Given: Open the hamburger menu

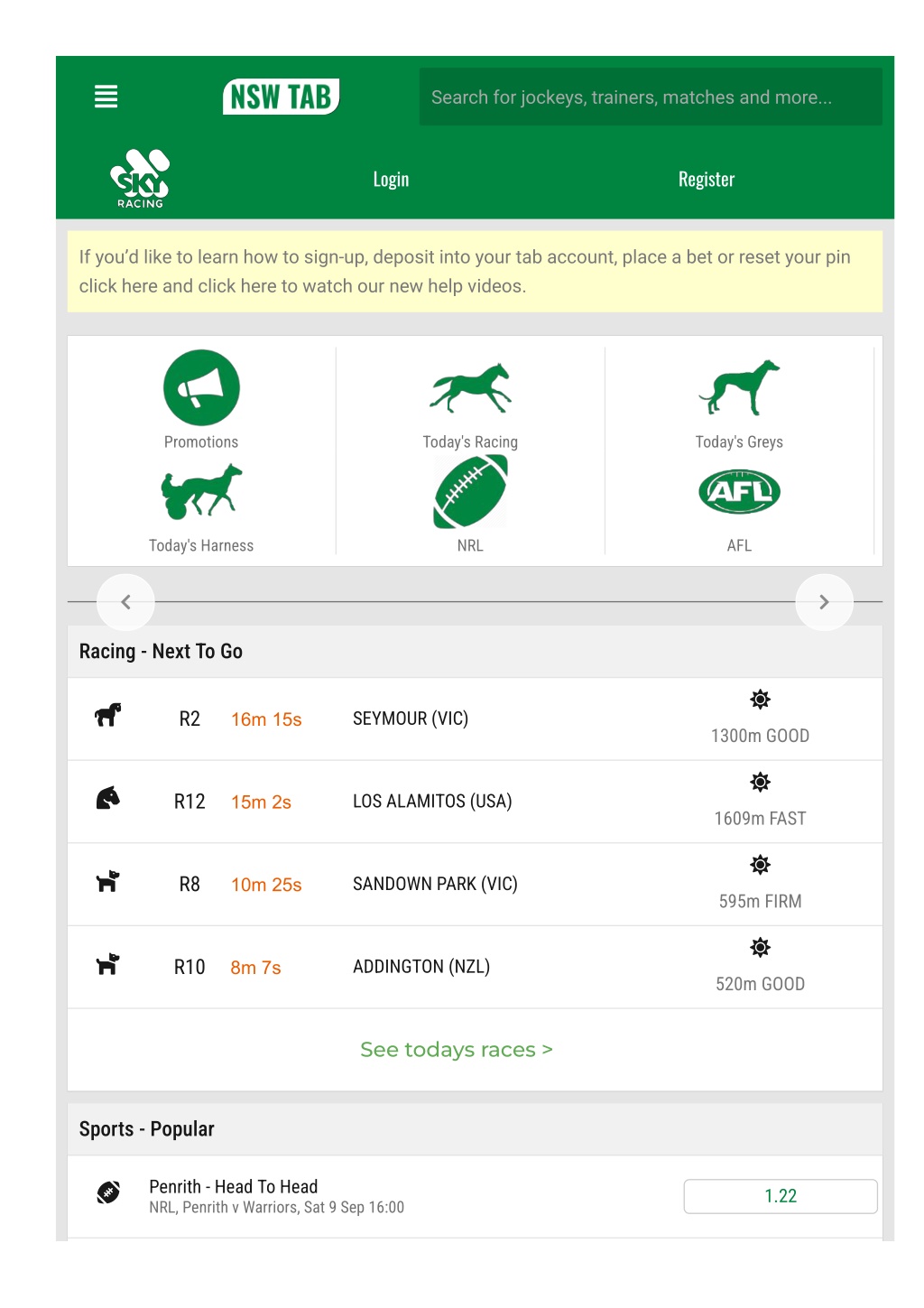Looking at the screenshot, I should coord(106,97).
